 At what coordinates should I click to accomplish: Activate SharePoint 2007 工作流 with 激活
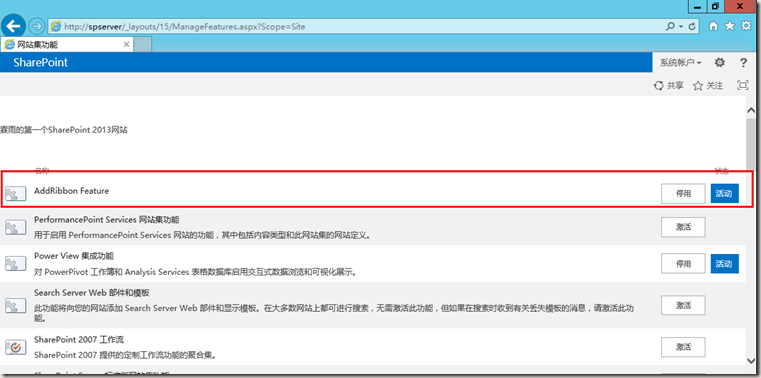[683, 347]
